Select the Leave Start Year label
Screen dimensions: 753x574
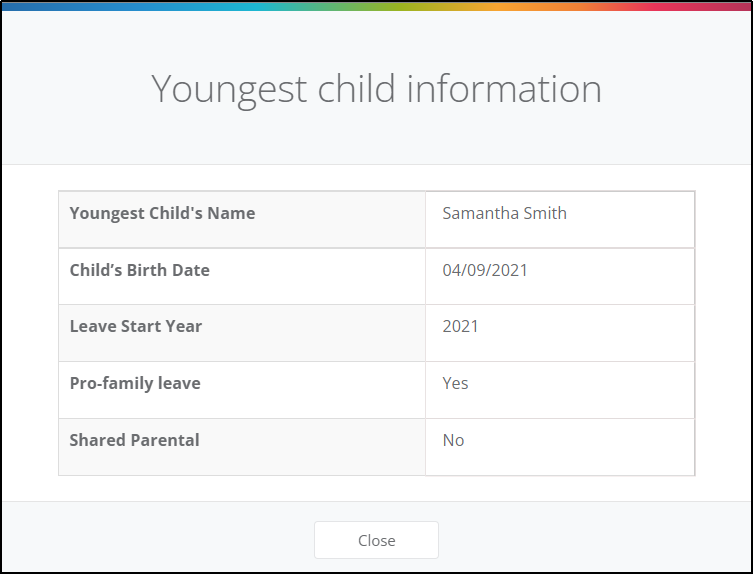coord(136,326)
